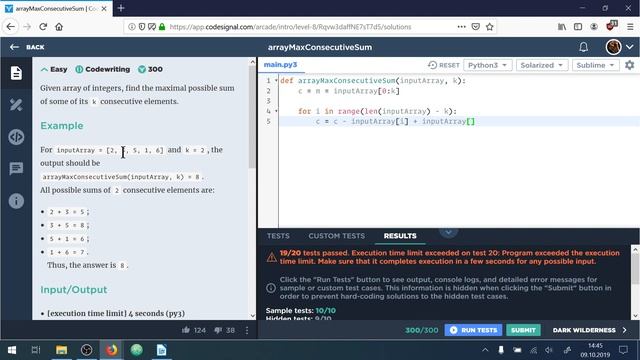Image resolution: width=640 pixels, height=360 pixels.
Task: Switch to the CUSTOM TESTS tab
Action: pos(336,236)
